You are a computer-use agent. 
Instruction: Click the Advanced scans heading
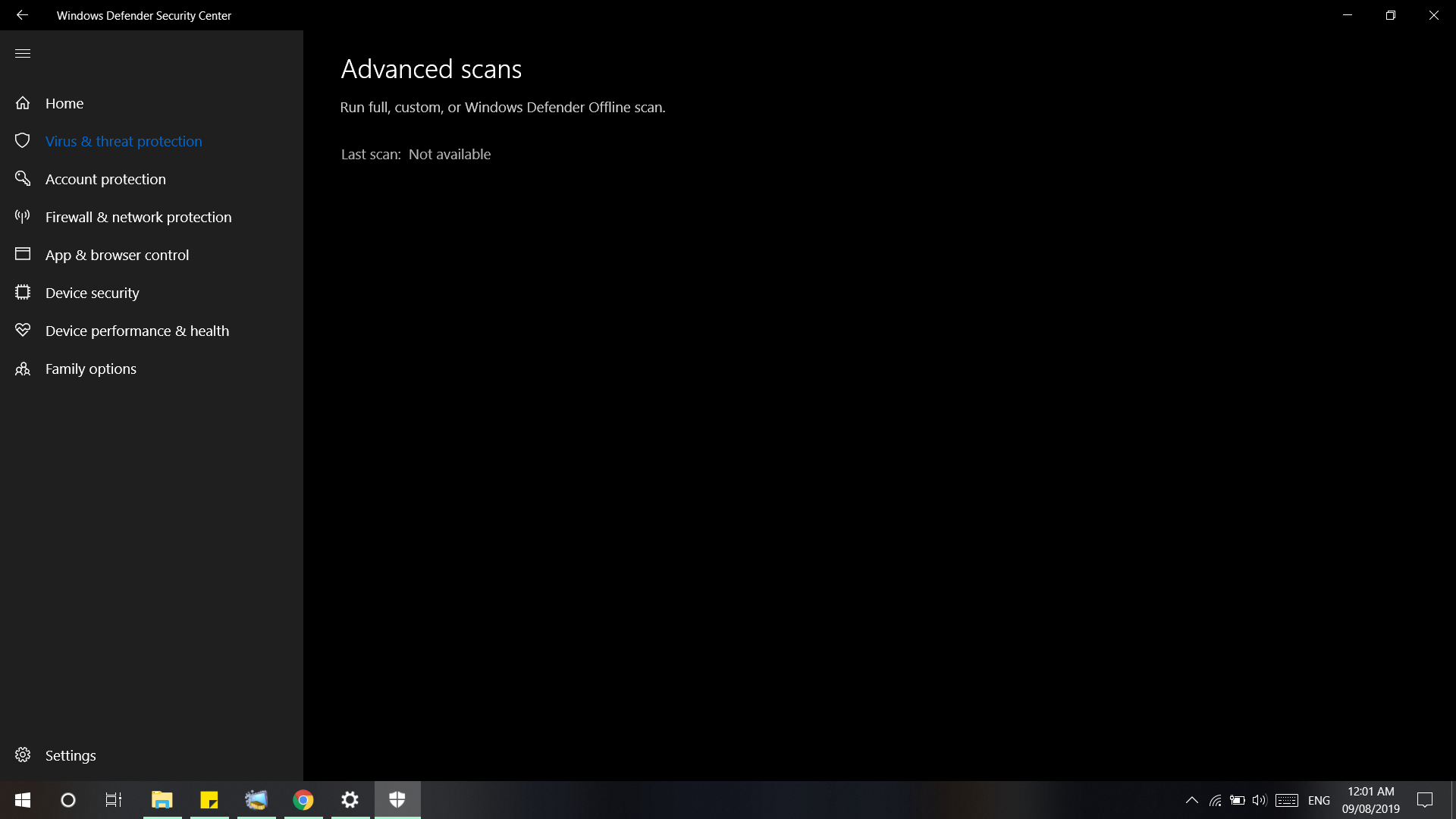tap(431, 69)
